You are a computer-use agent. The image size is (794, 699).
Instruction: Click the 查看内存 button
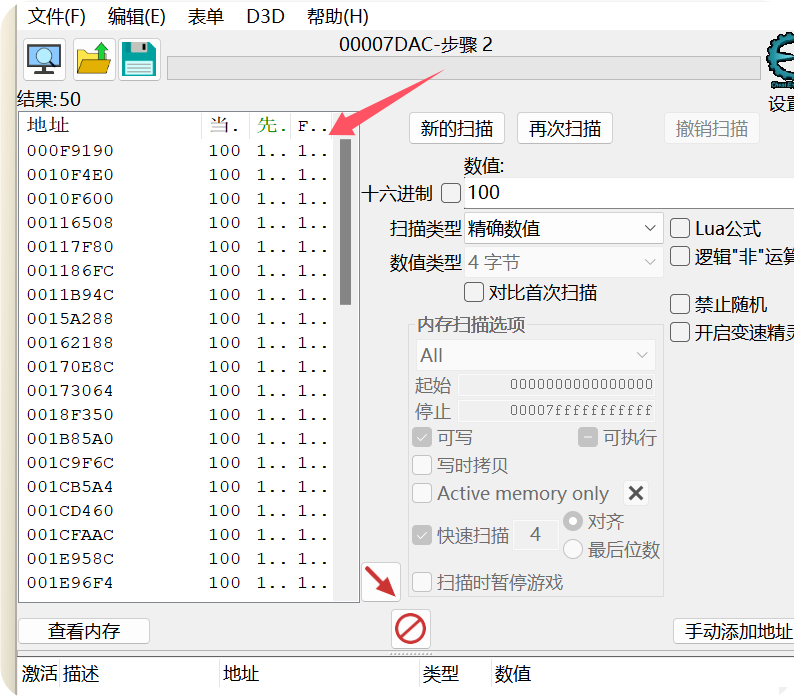tap(84, 631)
